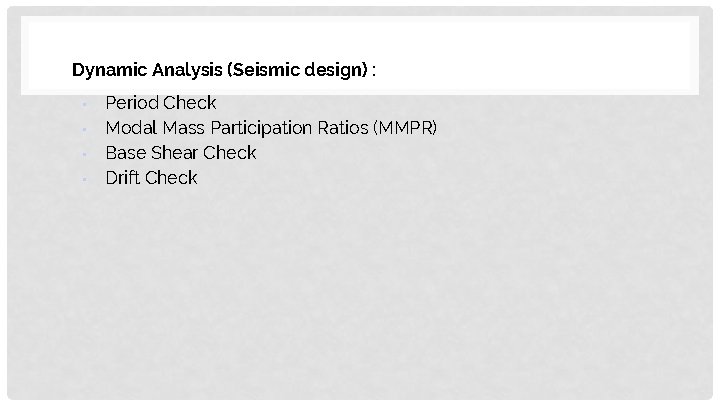Click empty grey slide background below bullets
This screenshot has width=720, height=405.
pyautogui.click(x=360, y=294)
